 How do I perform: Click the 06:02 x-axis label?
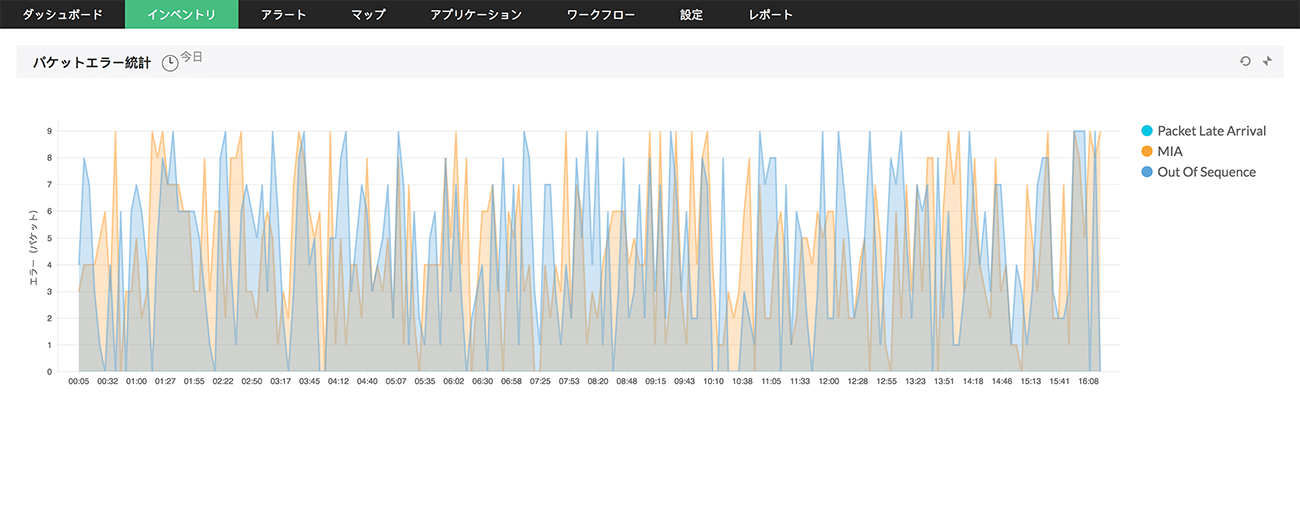[453, 381]
